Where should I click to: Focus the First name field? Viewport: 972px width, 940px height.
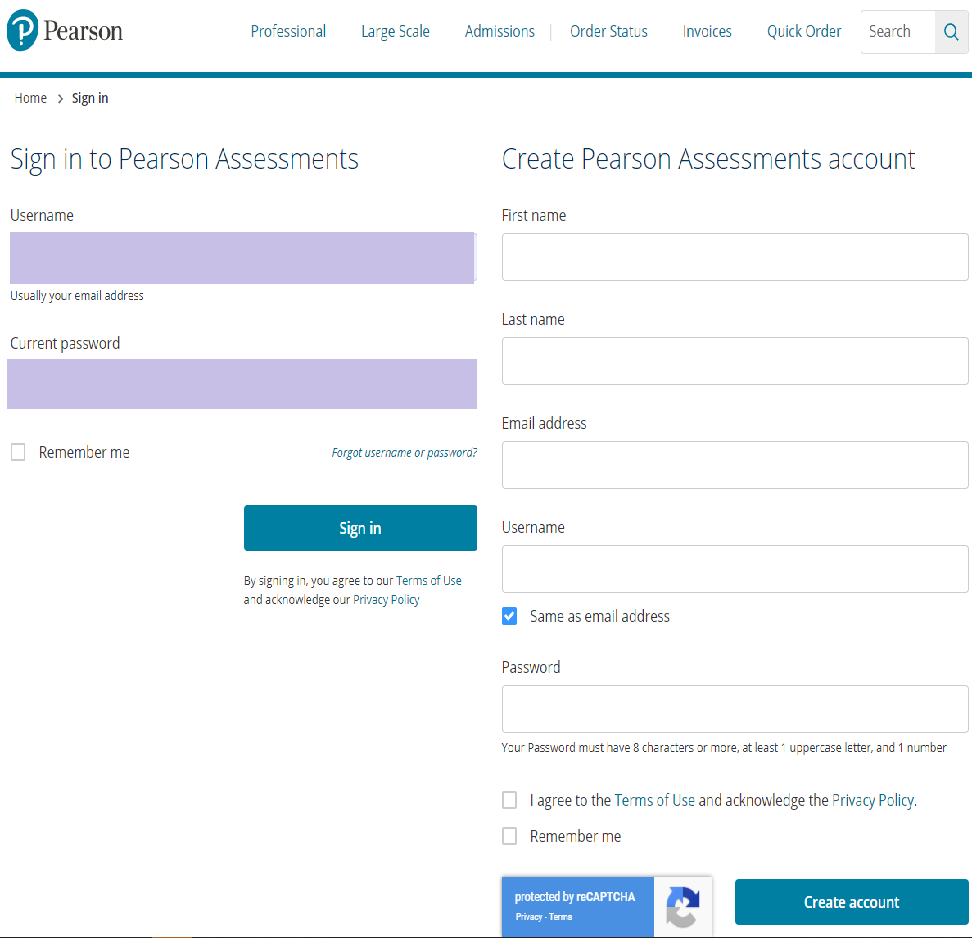[x=735, y=257]
